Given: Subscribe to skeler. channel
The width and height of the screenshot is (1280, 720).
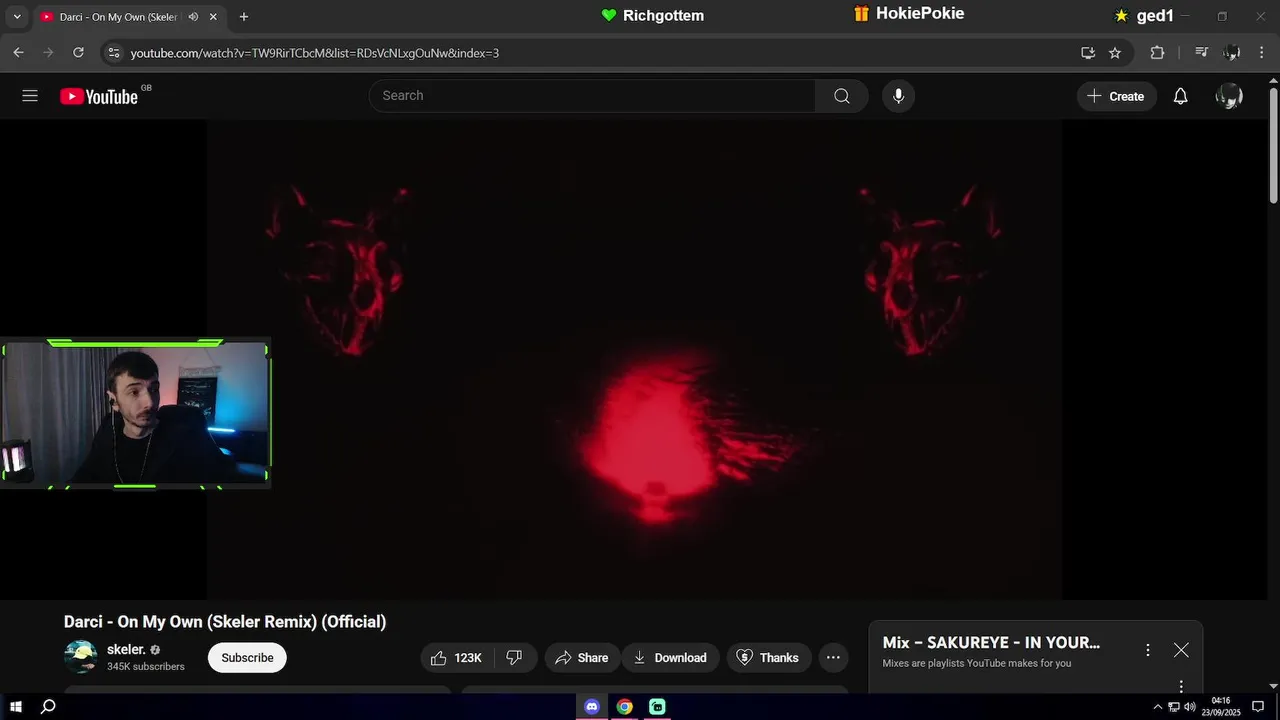Looking at the screenshot, I should click(x=247, y=657).
